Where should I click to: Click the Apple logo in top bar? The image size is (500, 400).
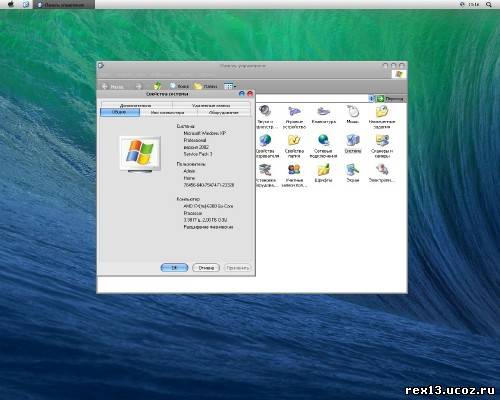click(x=11, y=4)
